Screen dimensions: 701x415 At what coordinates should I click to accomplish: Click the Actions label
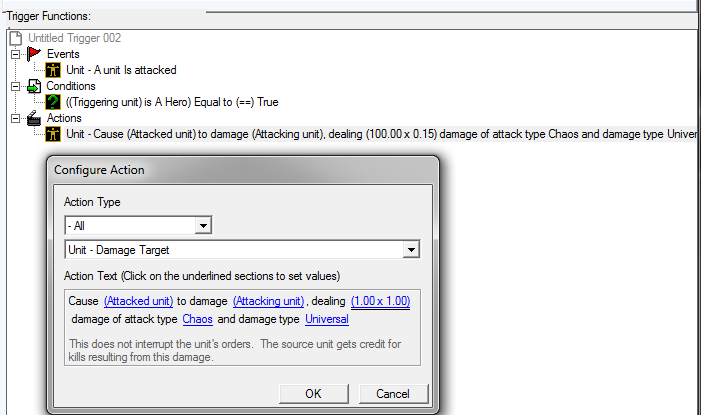click(64, 118)
